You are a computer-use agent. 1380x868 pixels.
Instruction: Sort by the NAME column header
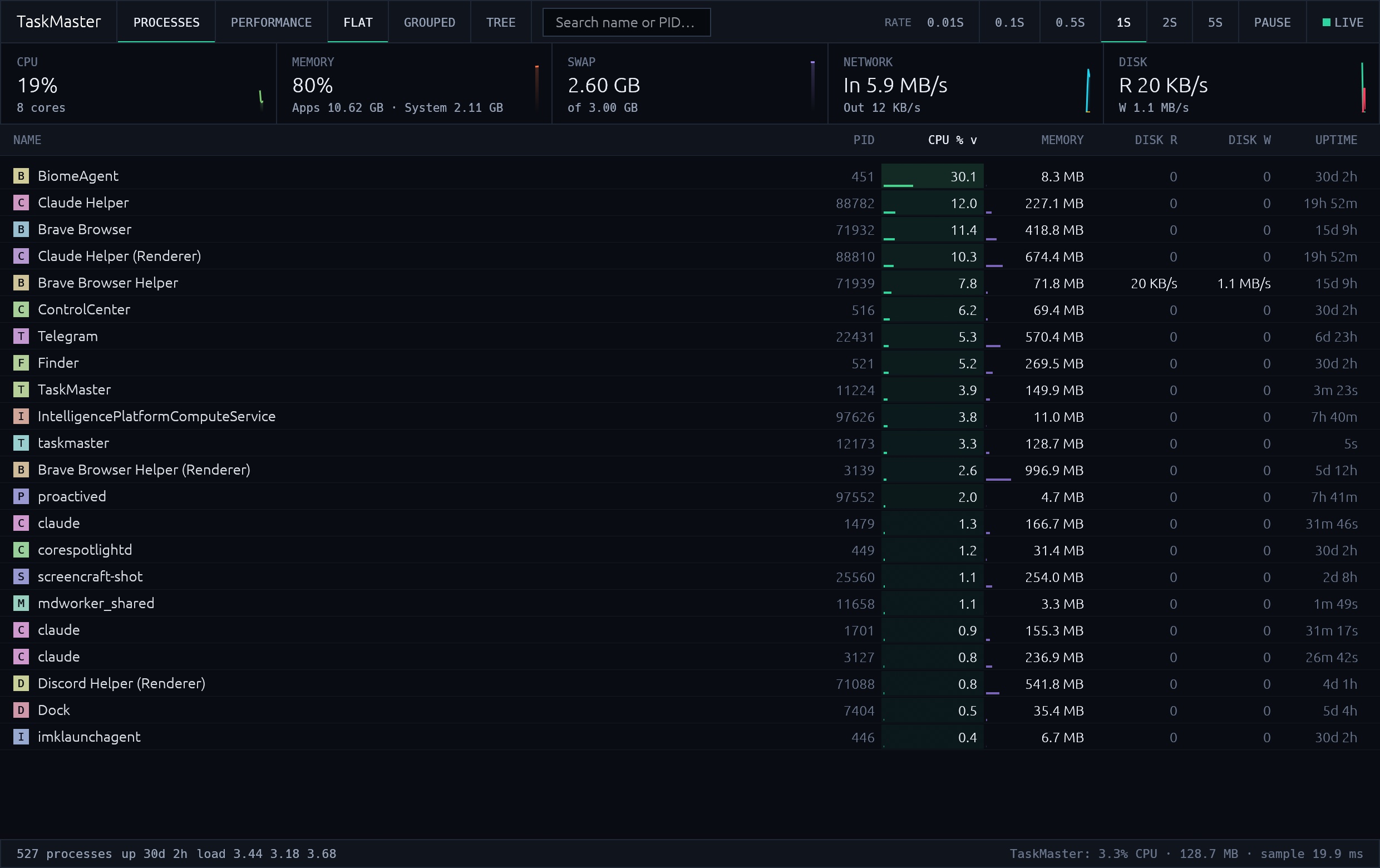point(27,140)
